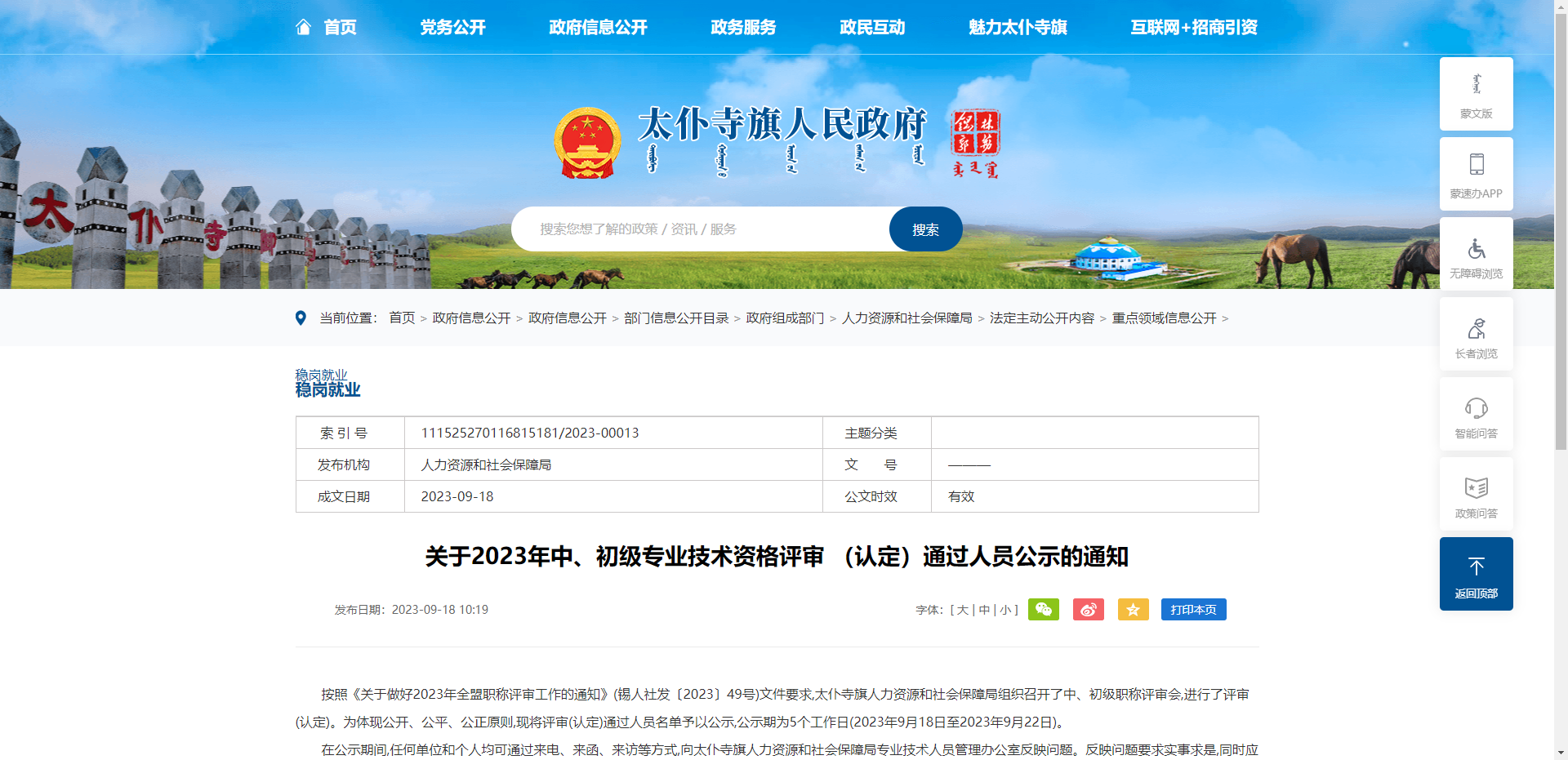Enable 无障碍浏览 accessibility browsing
1568x760 pixels.
(x=1476, y=253)
